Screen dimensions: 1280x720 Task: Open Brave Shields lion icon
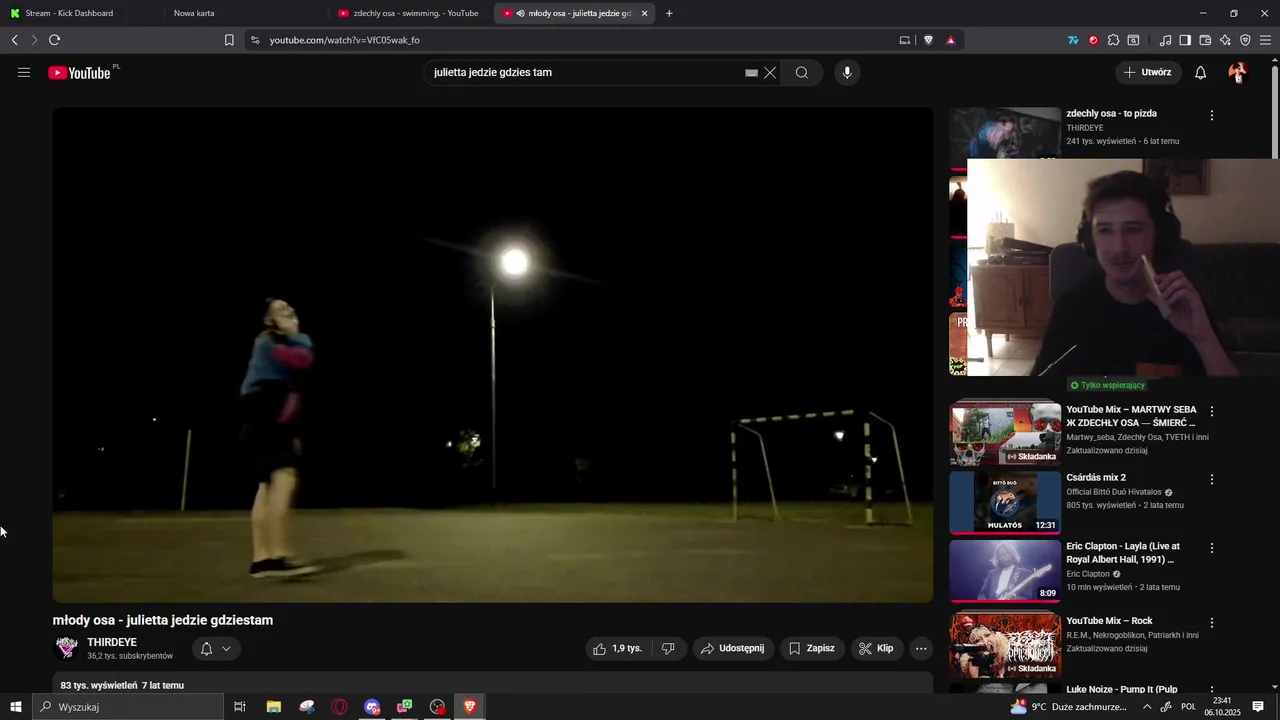[x=929, y=40]
